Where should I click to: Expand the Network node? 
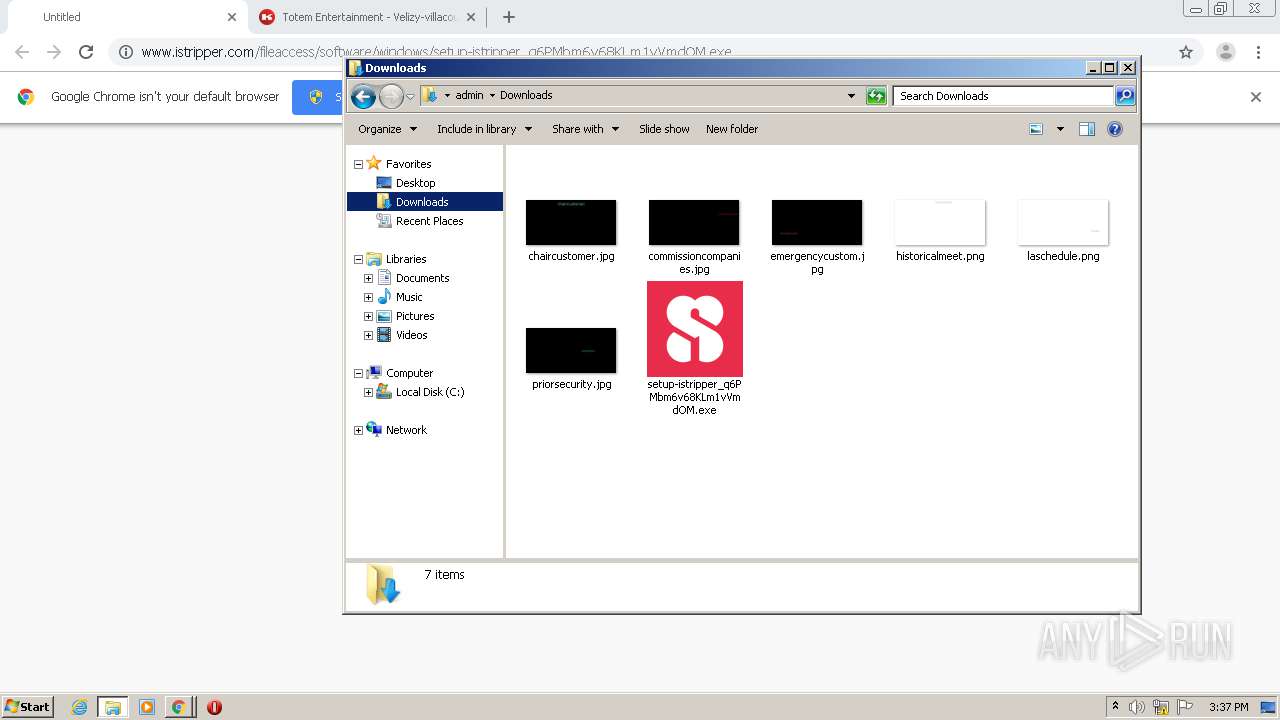pos(358,430)
